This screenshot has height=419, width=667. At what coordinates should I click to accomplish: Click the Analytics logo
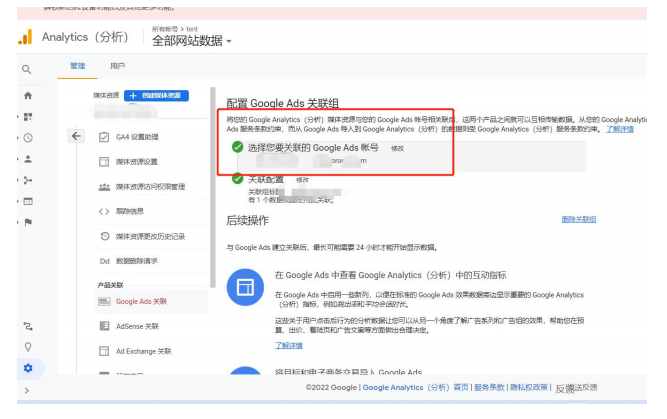(x=26, y=37)
